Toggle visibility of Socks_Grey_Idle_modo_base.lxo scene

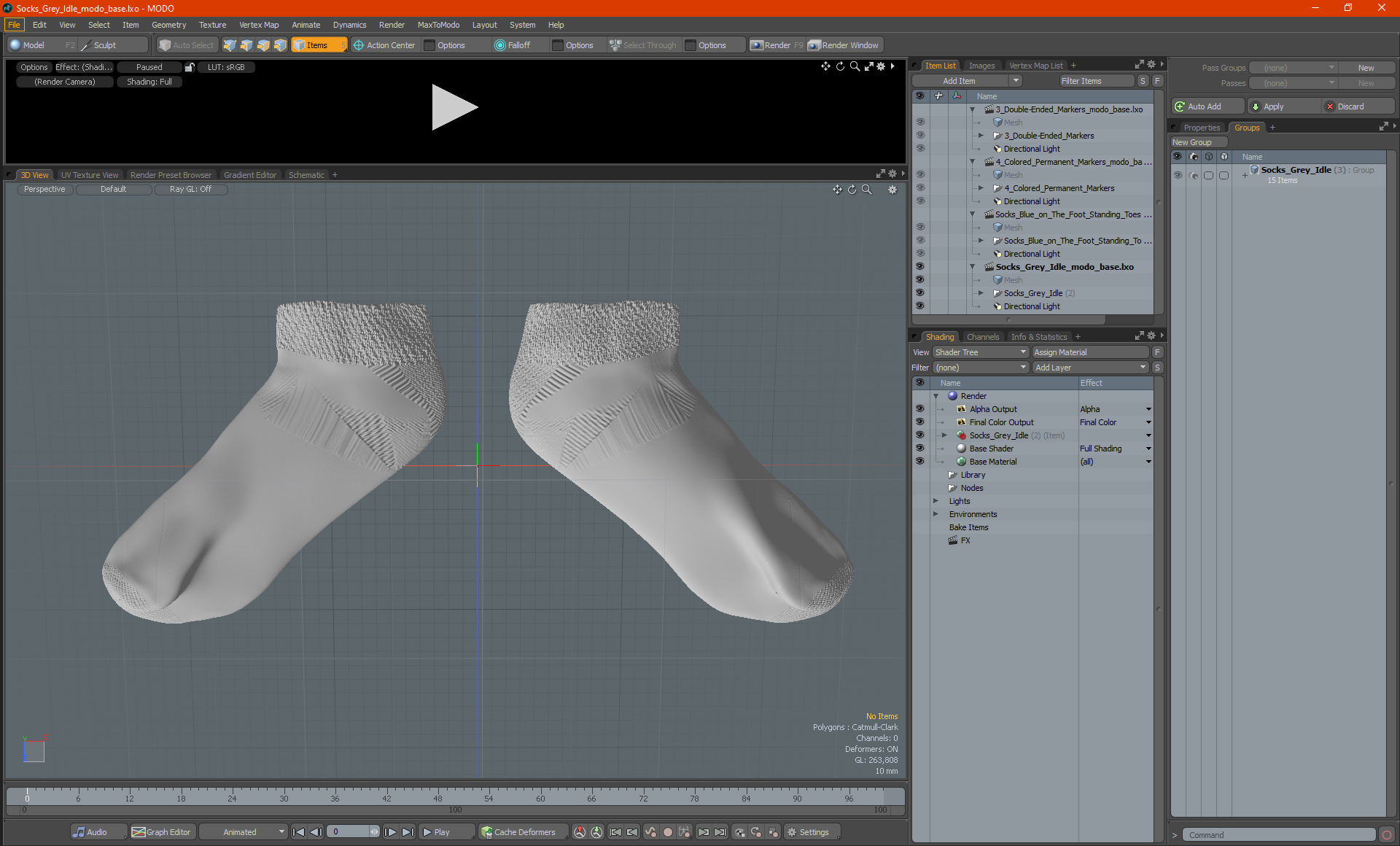(x=919, y=267)
